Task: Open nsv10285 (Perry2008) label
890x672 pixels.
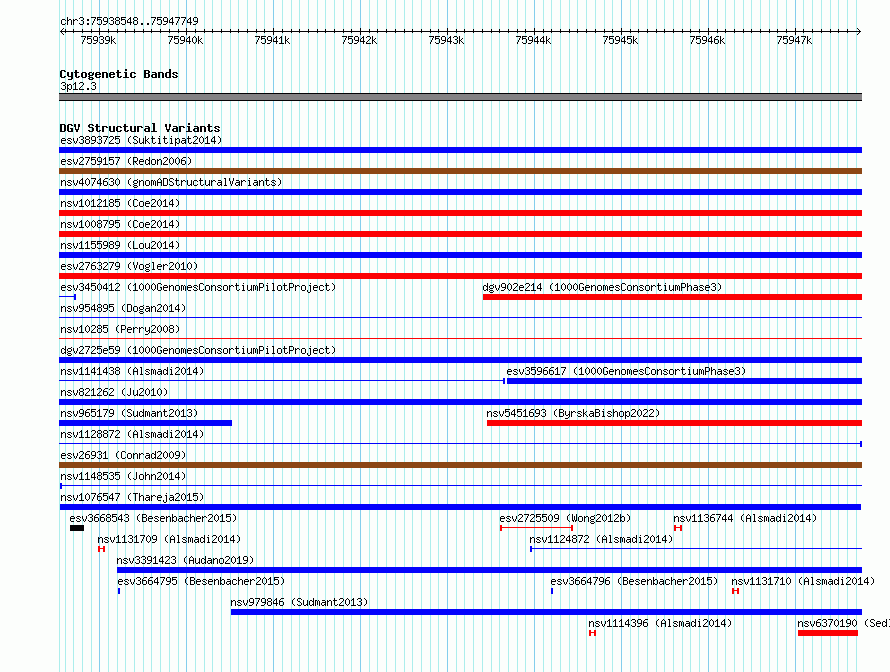Action: 120,329
